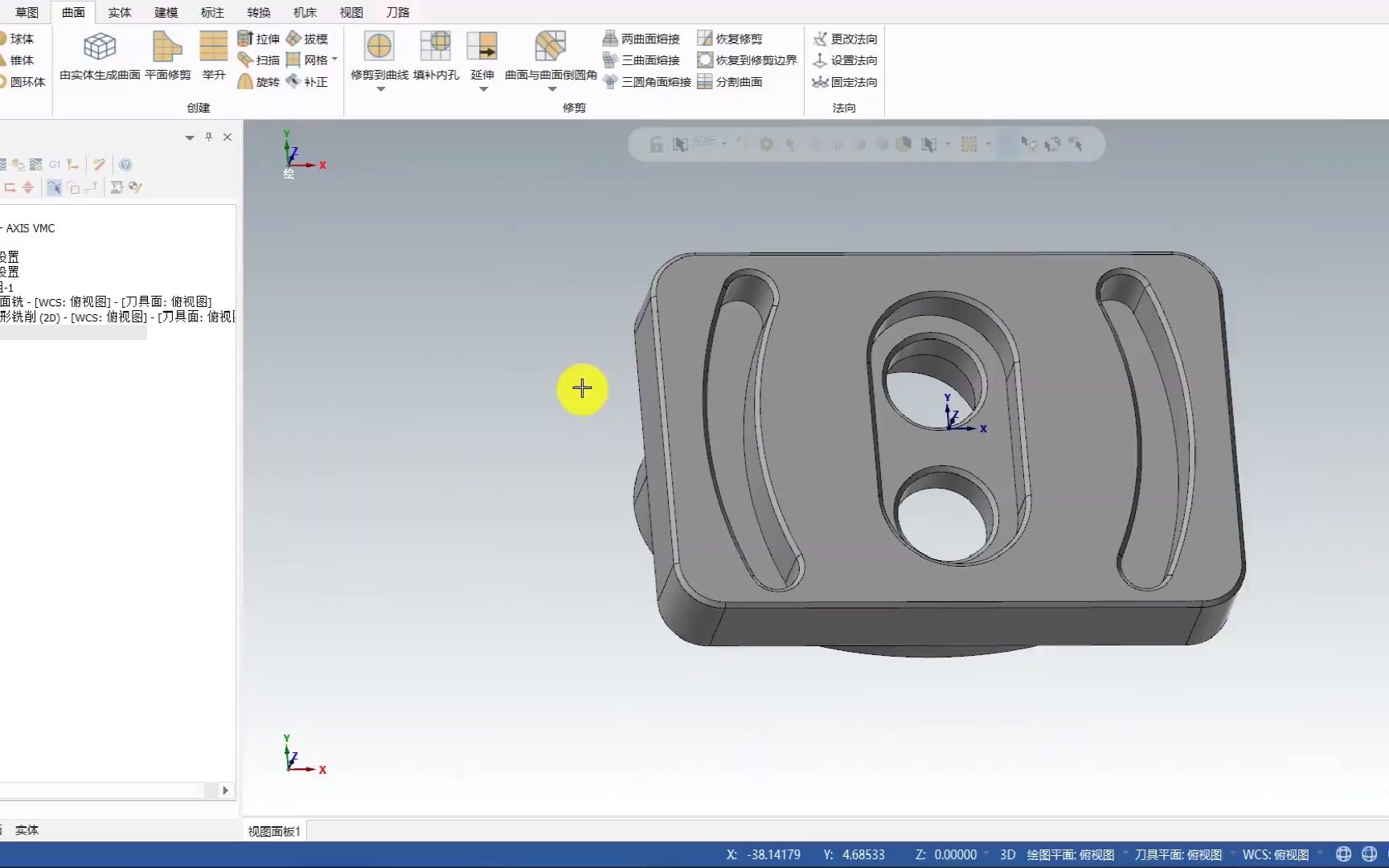
Task: Select 曲面与曲面倒圆角 fillet tool
Action: point(551,56)
